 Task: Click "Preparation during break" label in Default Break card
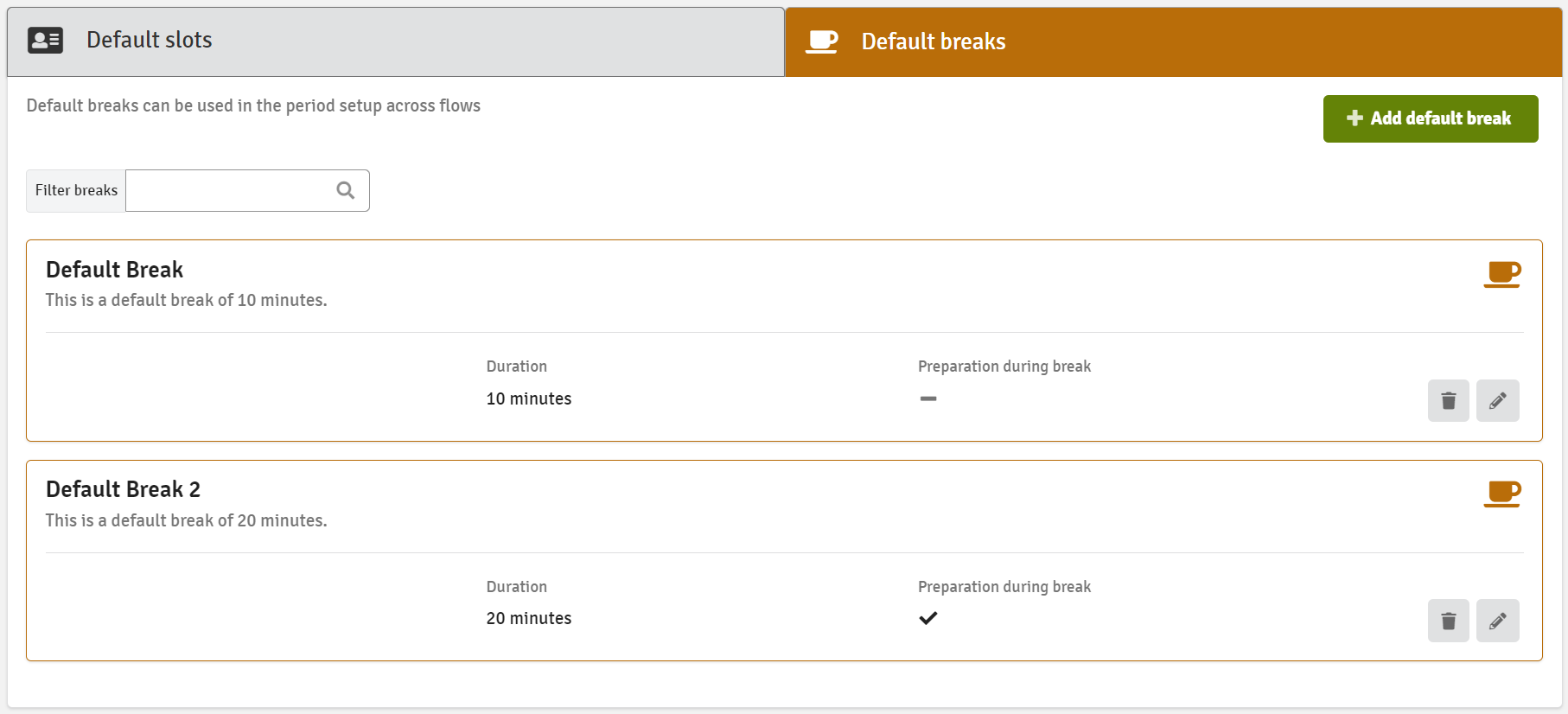coord(1004,367)
